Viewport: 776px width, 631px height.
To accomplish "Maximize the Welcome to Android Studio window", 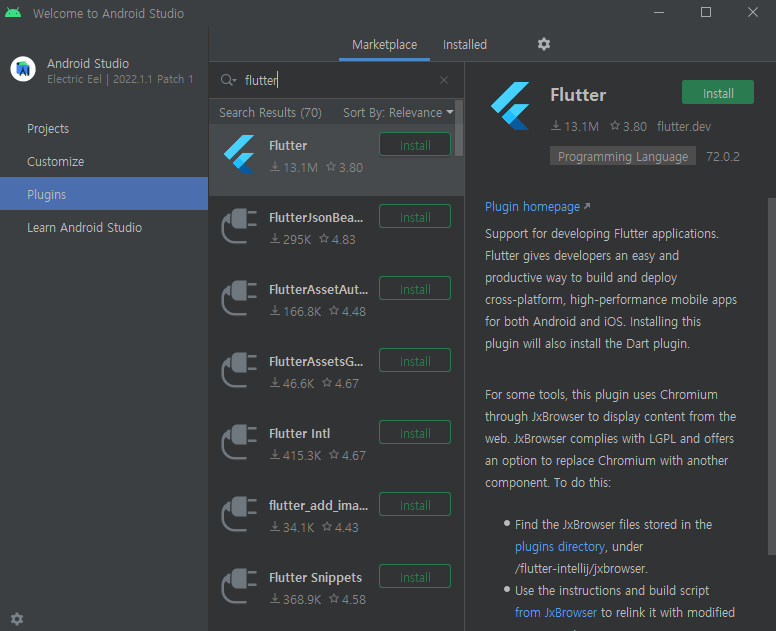I will [x=706, y=12].
